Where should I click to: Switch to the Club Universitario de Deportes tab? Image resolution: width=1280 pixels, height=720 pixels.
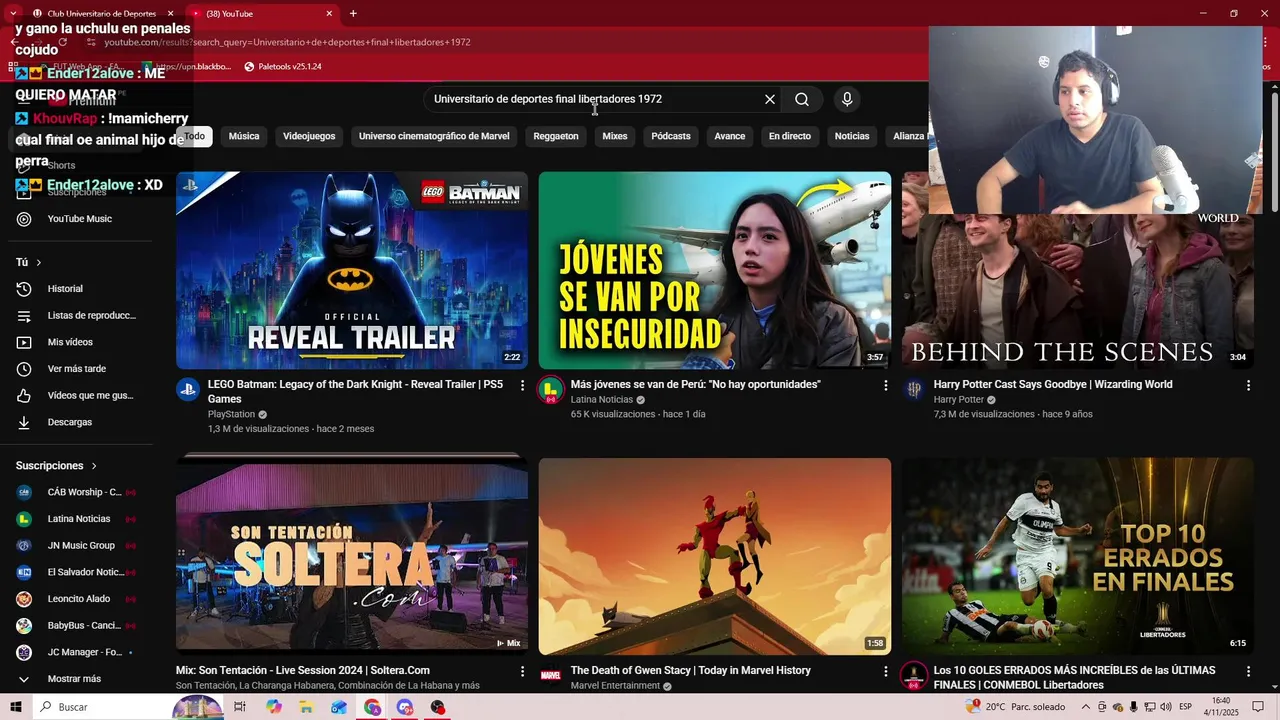[x=100, y=14]
